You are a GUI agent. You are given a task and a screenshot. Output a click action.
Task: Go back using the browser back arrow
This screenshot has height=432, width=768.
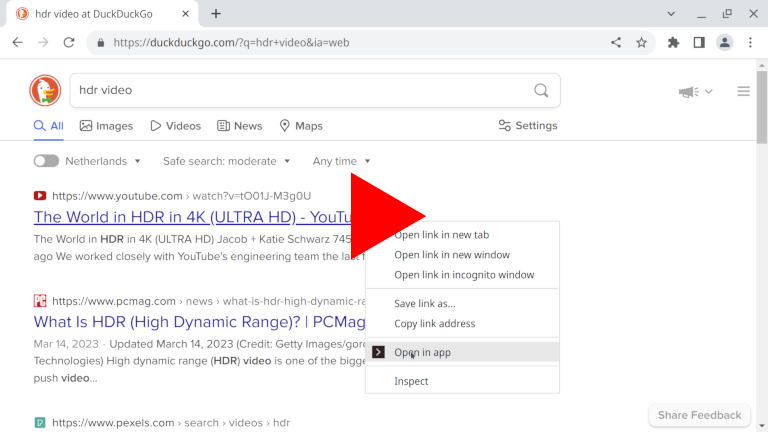pyautogui.click(x=18, y=43)
